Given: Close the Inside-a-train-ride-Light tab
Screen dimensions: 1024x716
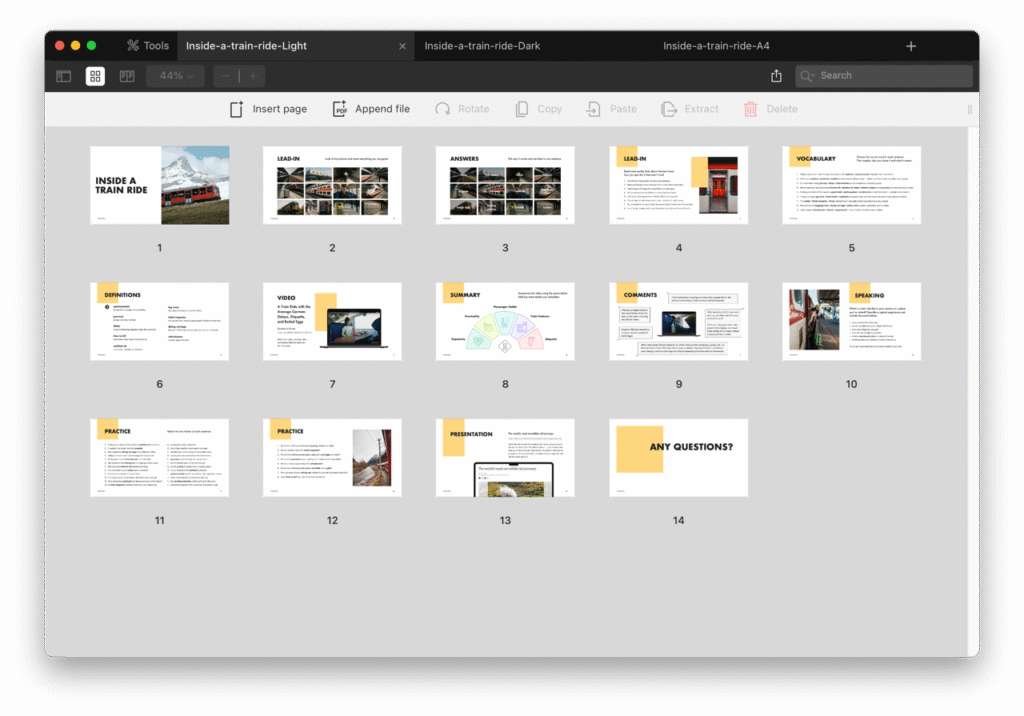Looking at the screenshot, I should [403, 46].
